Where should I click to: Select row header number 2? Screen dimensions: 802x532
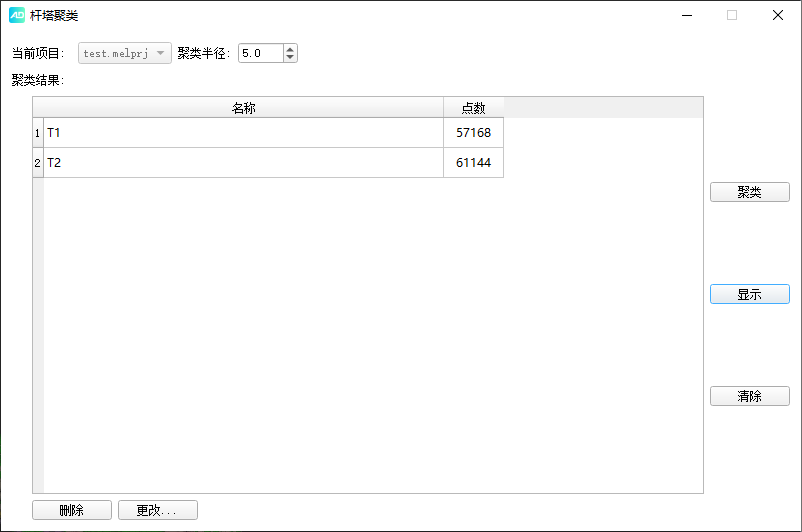coord(38,163)
